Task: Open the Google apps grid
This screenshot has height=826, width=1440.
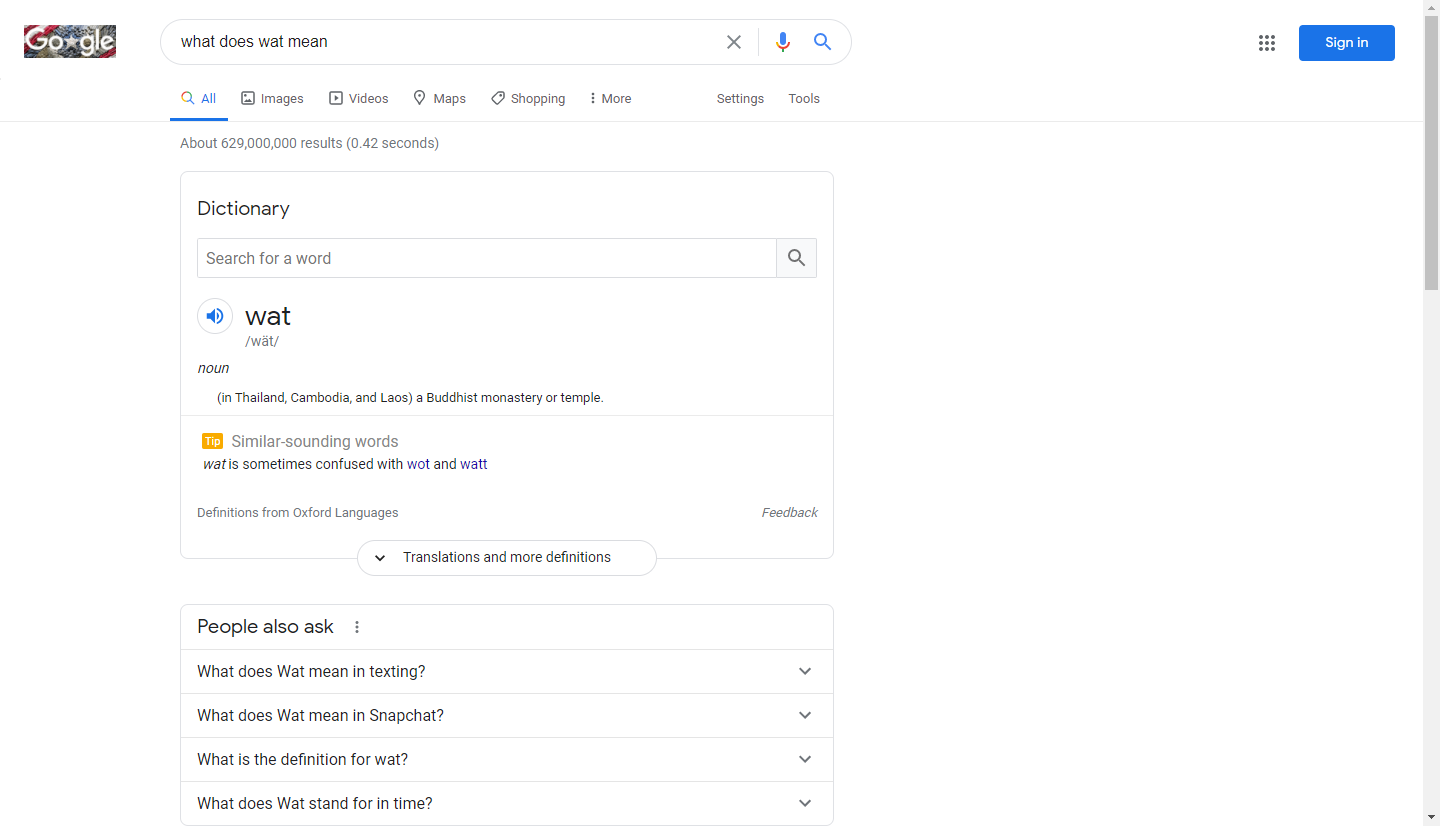Action: click(1267, 43)
